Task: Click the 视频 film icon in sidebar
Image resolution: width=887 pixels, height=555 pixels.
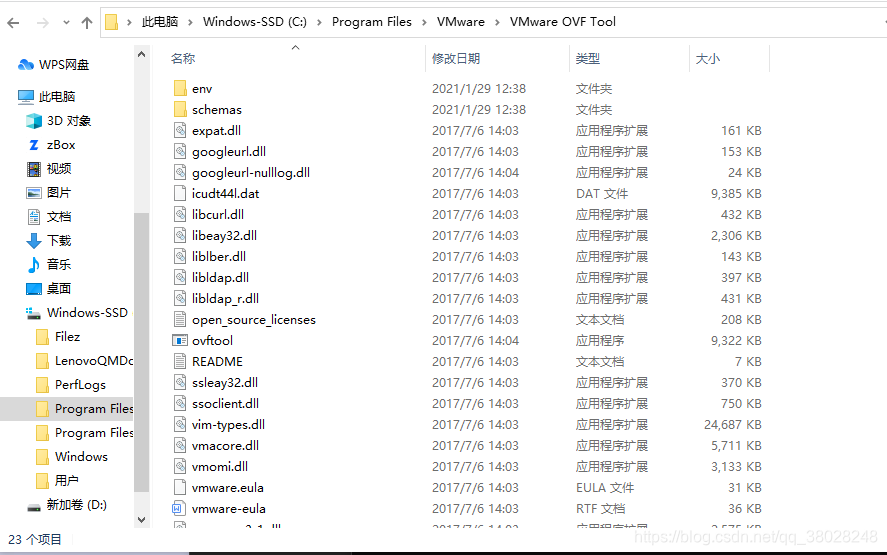Action: (34, 169)
